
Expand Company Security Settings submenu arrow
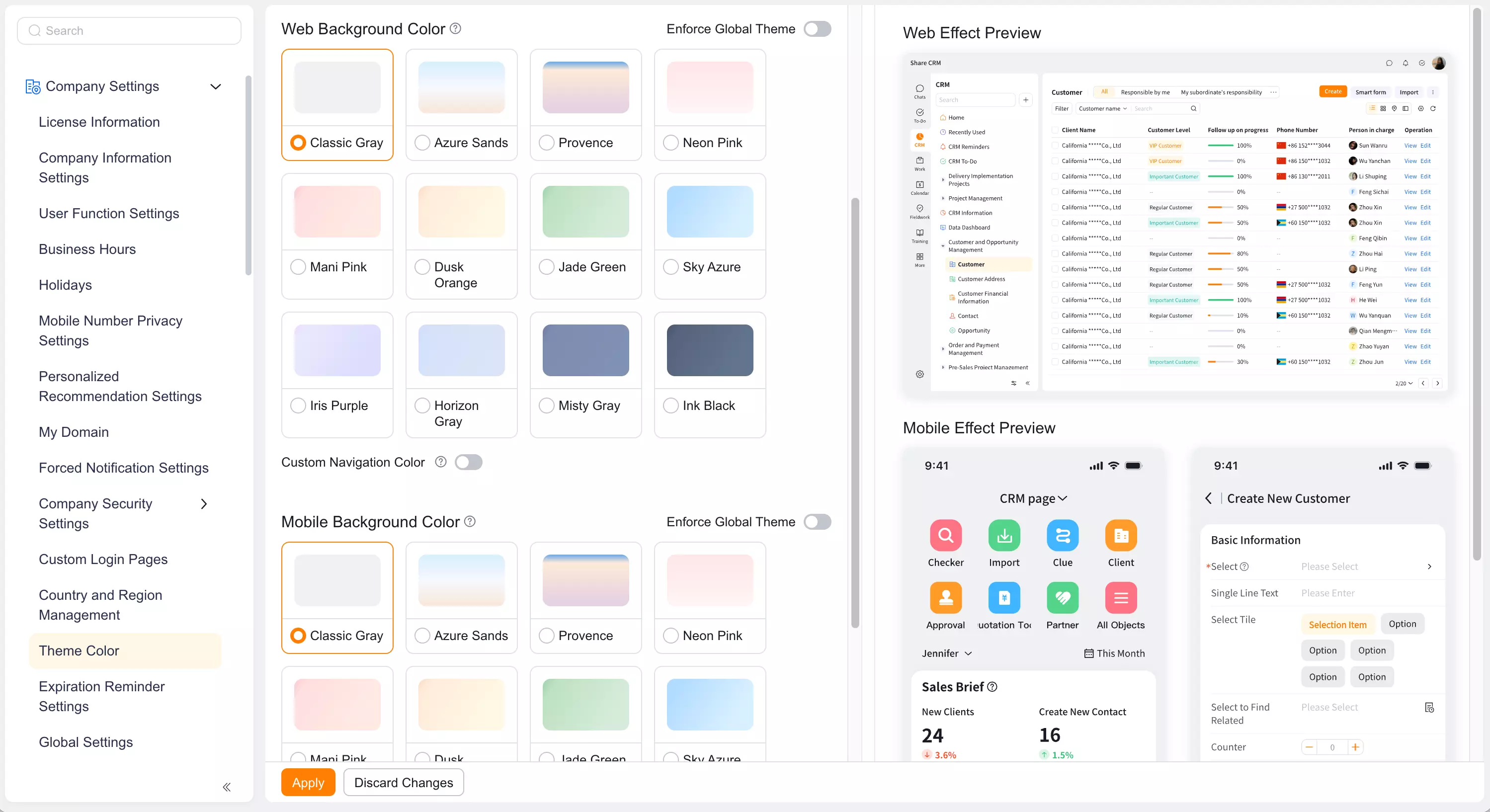pos(204,504)
